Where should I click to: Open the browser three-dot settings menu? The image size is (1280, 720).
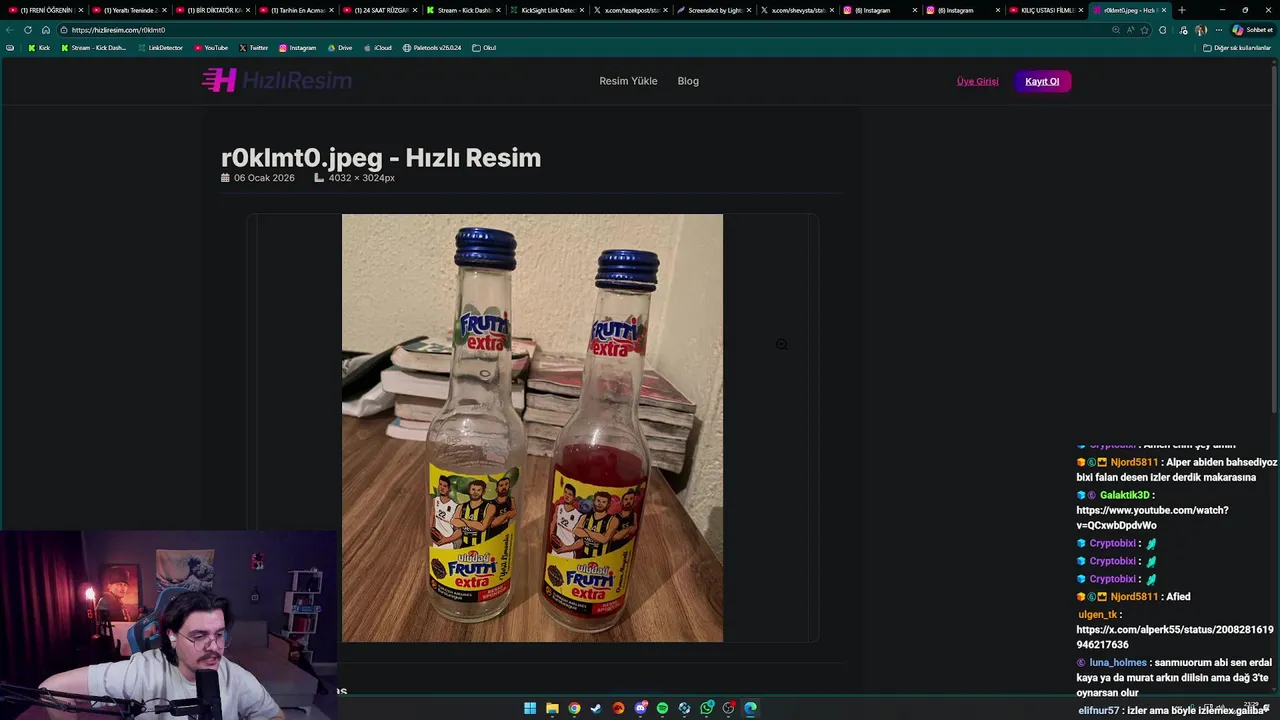(x=1218, y=30)
